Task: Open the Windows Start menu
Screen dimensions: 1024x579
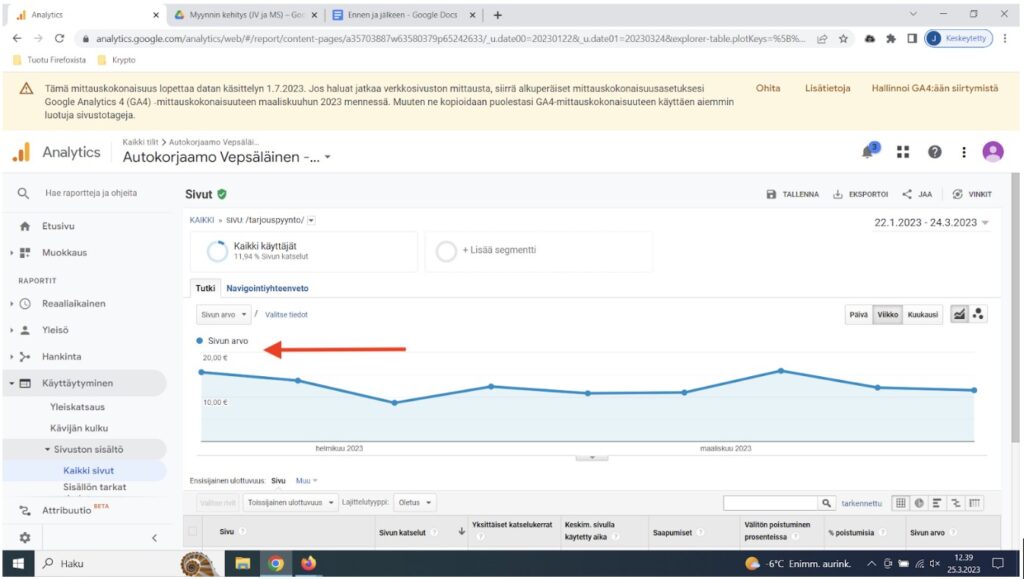Action: point(18,563)
